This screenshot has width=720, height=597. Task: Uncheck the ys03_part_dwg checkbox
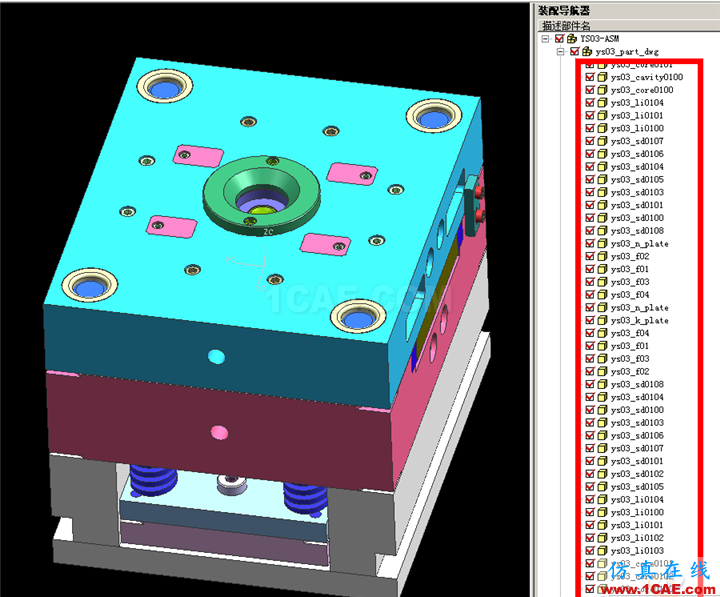tap(574, 51)
